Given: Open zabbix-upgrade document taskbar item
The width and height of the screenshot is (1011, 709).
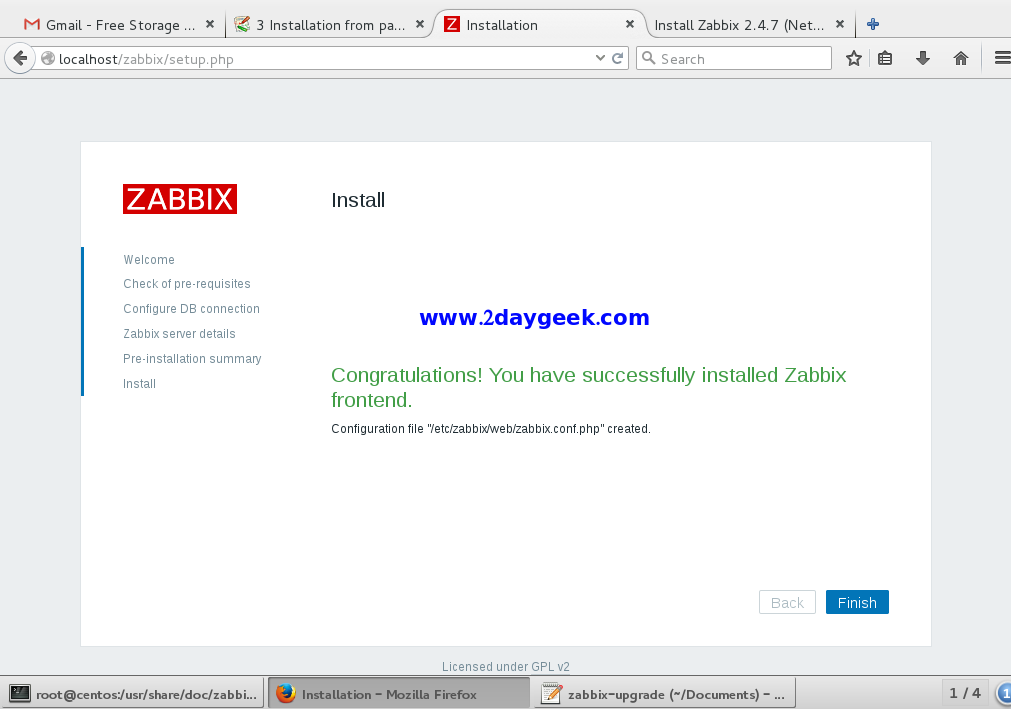Looking at the screenshot, I should [x=665, y=694].
